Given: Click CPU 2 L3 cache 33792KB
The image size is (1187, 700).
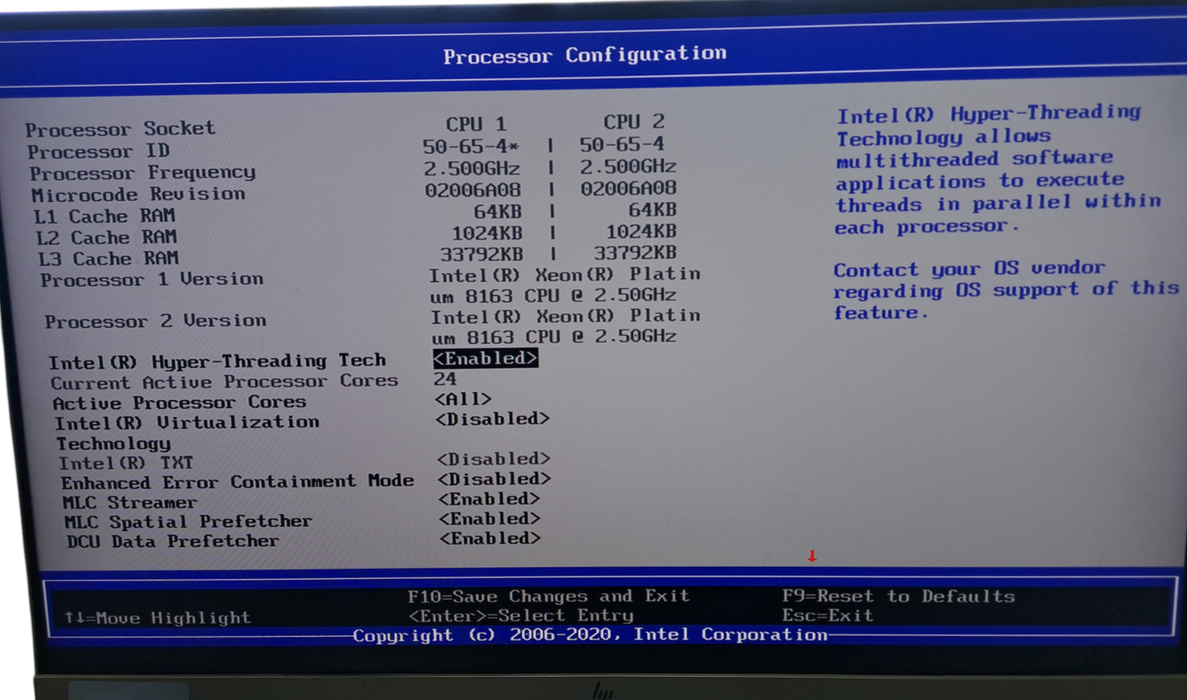Looking at the screenshot, I should [x=635, y=253].
